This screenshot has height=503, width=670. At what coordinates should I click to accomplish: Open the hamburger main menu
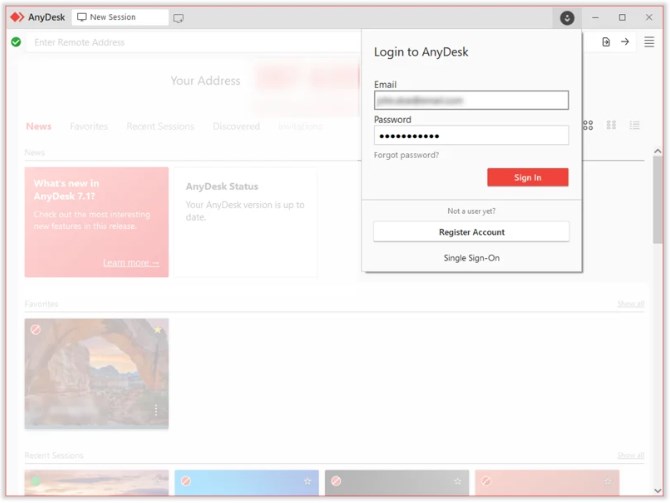point(649,42)
